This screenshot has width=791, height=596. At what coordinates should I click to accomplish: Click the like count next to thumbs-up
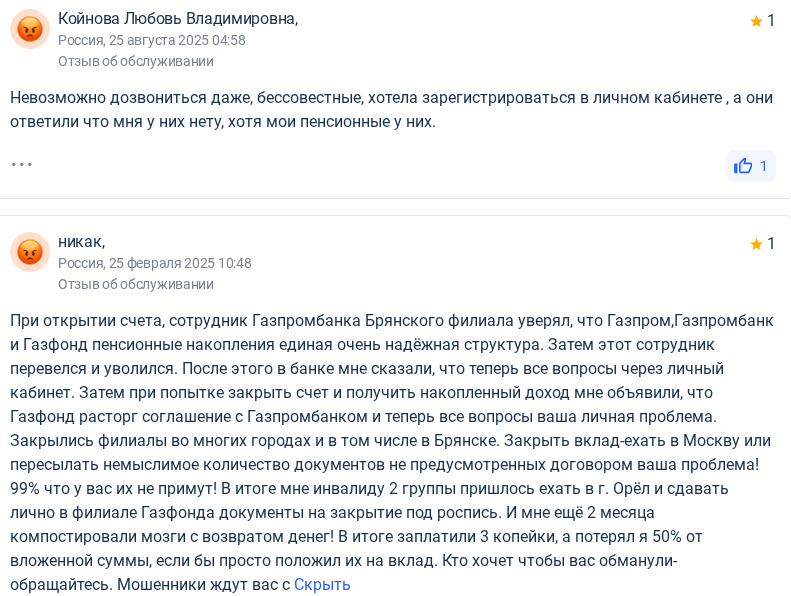click(764, 166)
